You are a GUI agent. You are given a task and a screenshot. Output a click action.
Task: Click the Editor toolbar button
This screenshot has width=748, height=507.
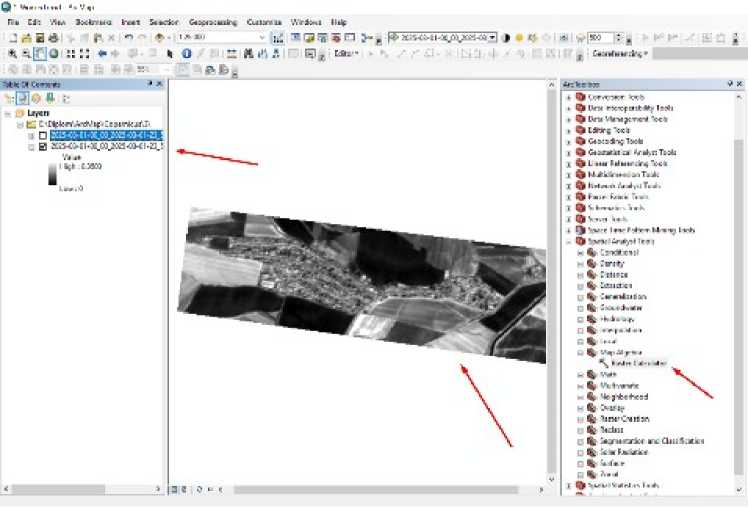[x=346, y=53]
